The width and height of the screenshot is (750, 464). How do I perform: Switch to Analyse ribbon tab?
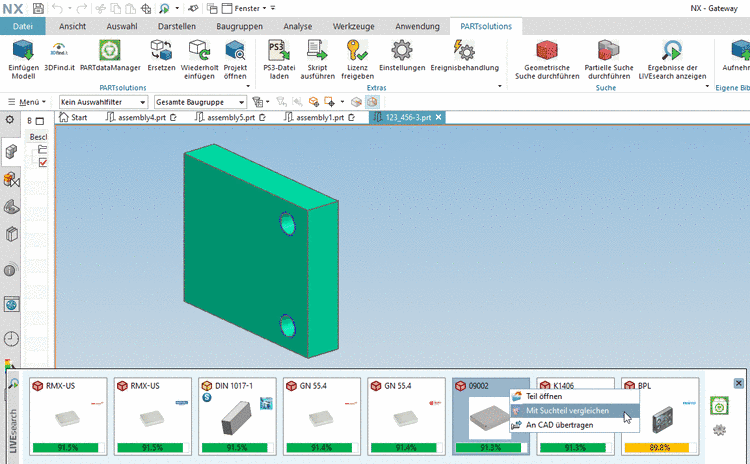298,26
